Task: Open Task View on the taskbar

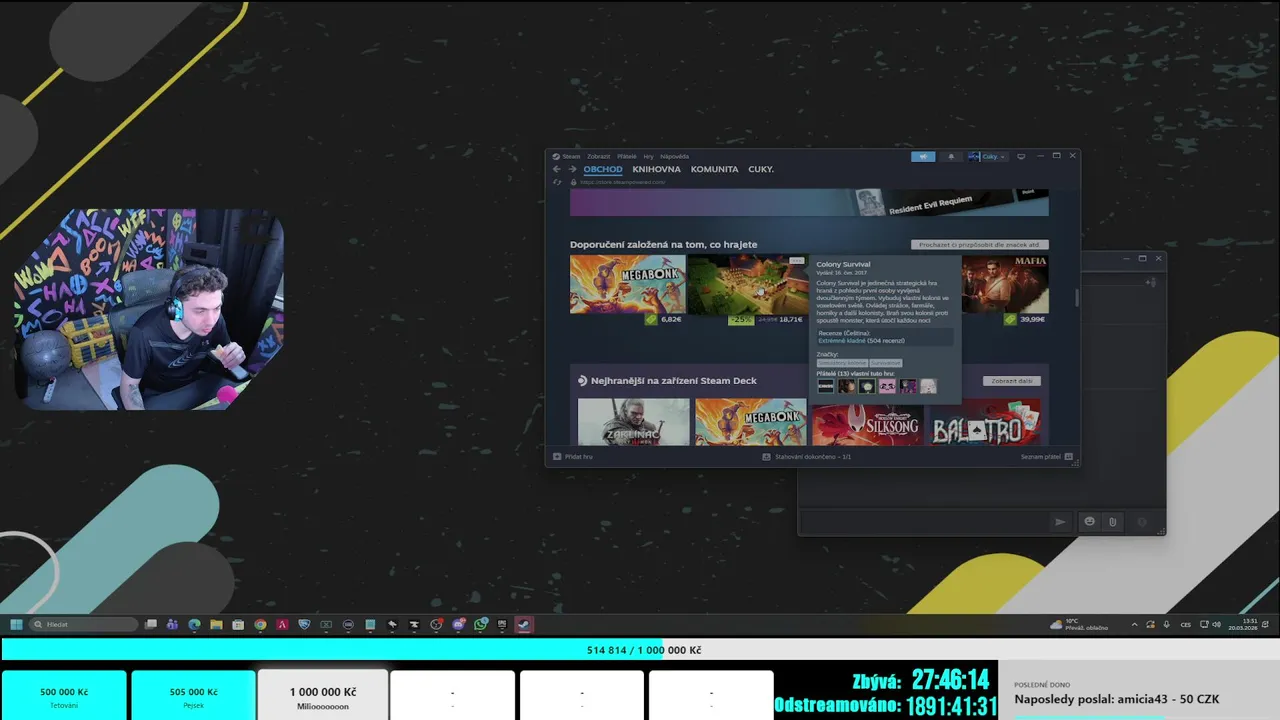Action: (x=151, y=624)
